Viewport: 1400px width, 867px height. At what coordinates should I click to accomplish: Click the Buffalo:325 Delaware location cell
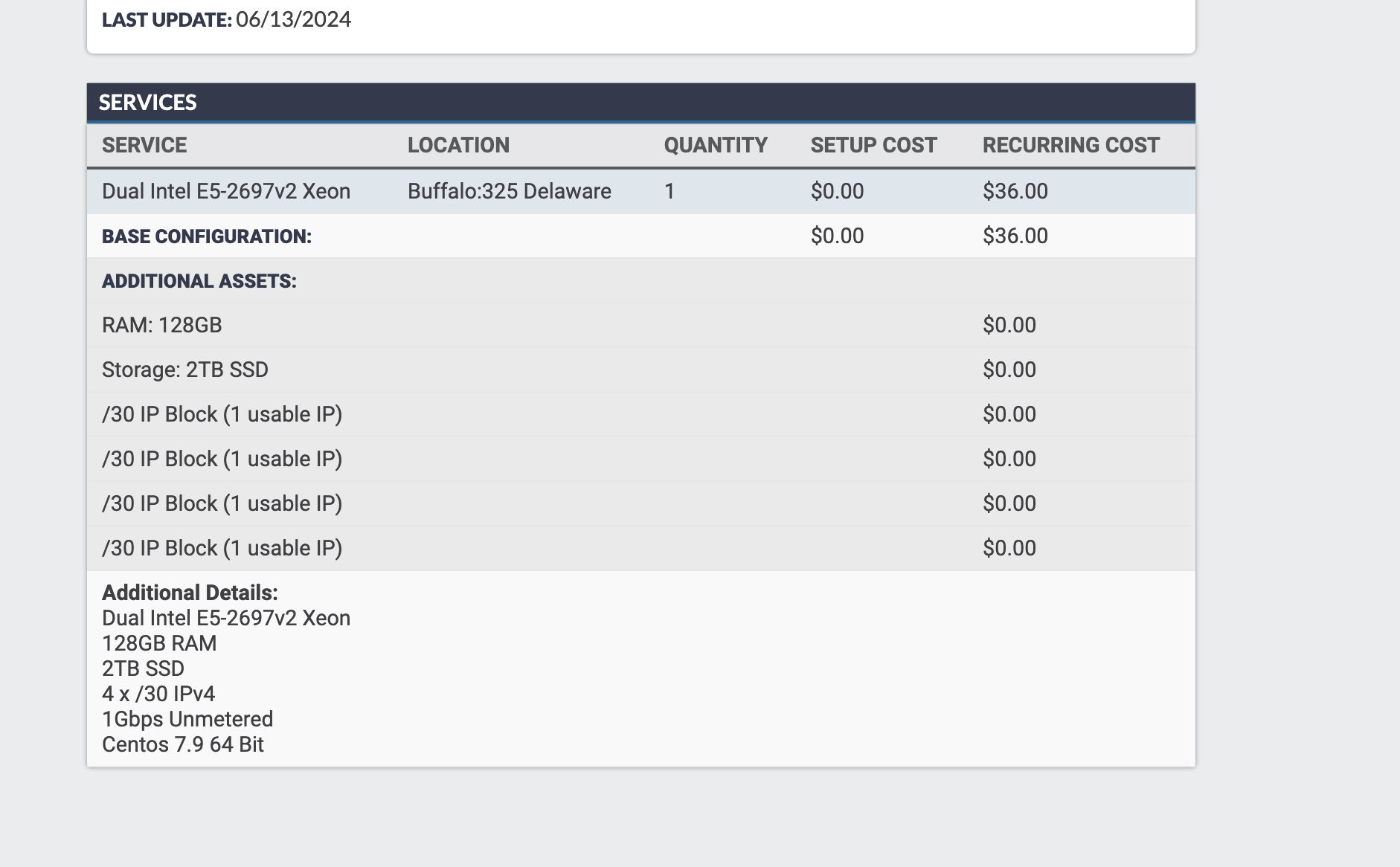(x=510, y=191)
